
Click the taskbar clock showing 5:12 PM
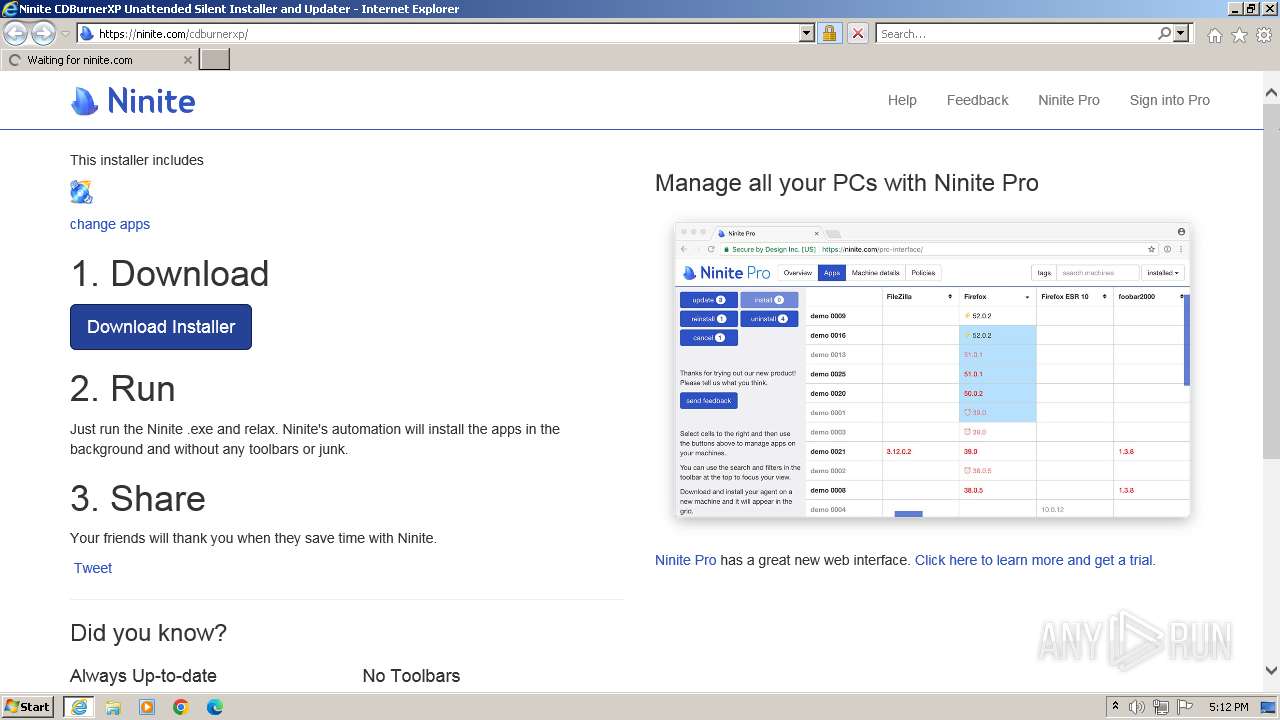coord(1228,707)
